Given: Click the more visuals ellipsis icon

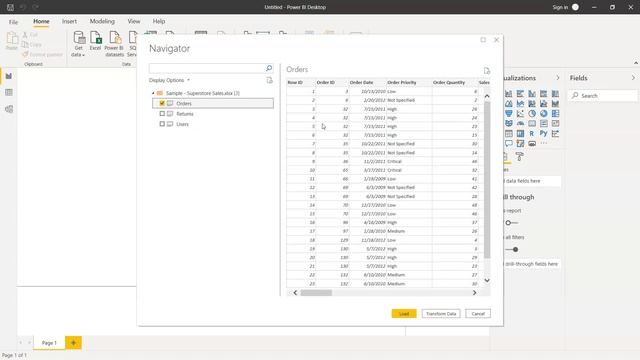Looking at the screenshot, I should point(544,144).
